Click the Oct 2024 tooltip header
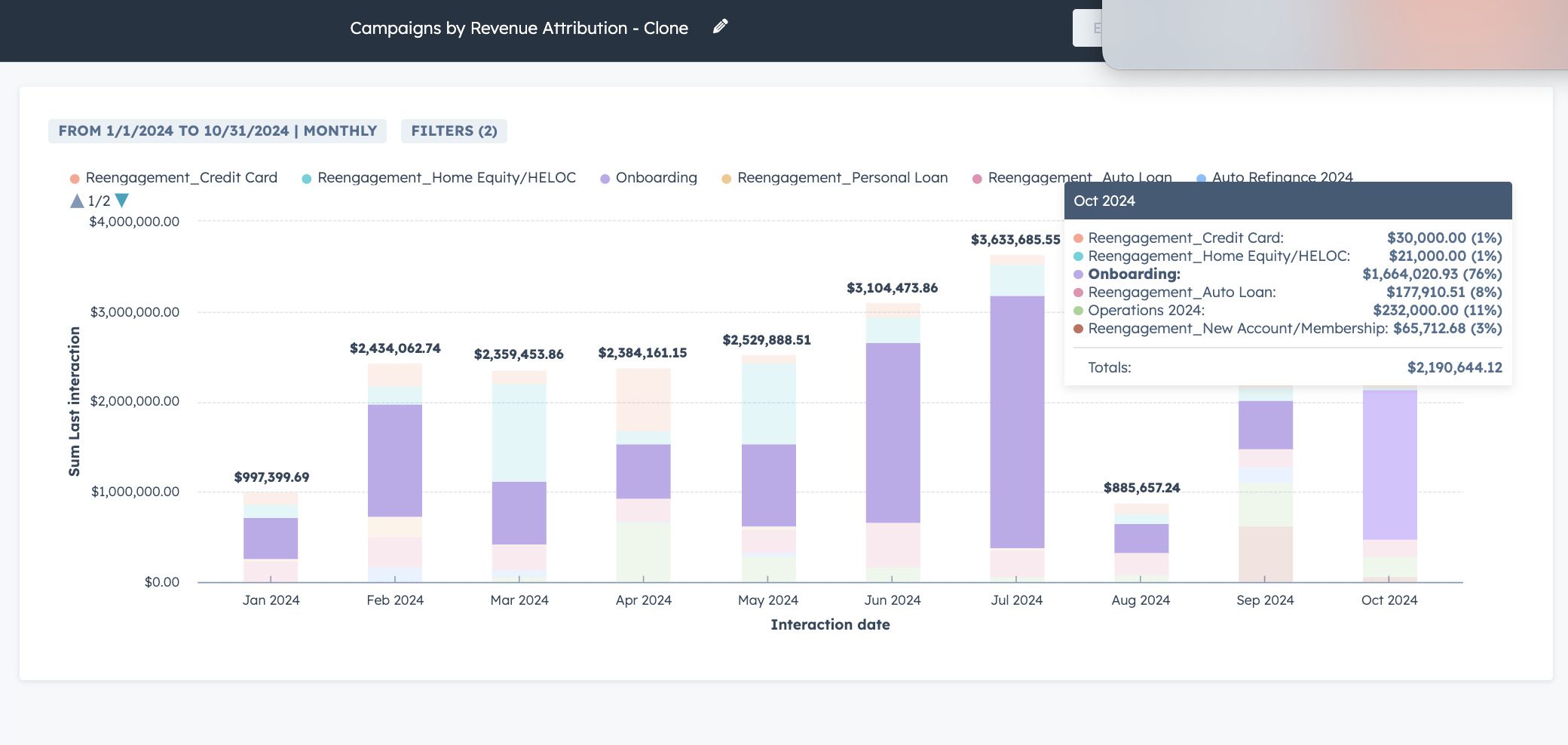This screenshot has height=745, width=1568. 1288,201
